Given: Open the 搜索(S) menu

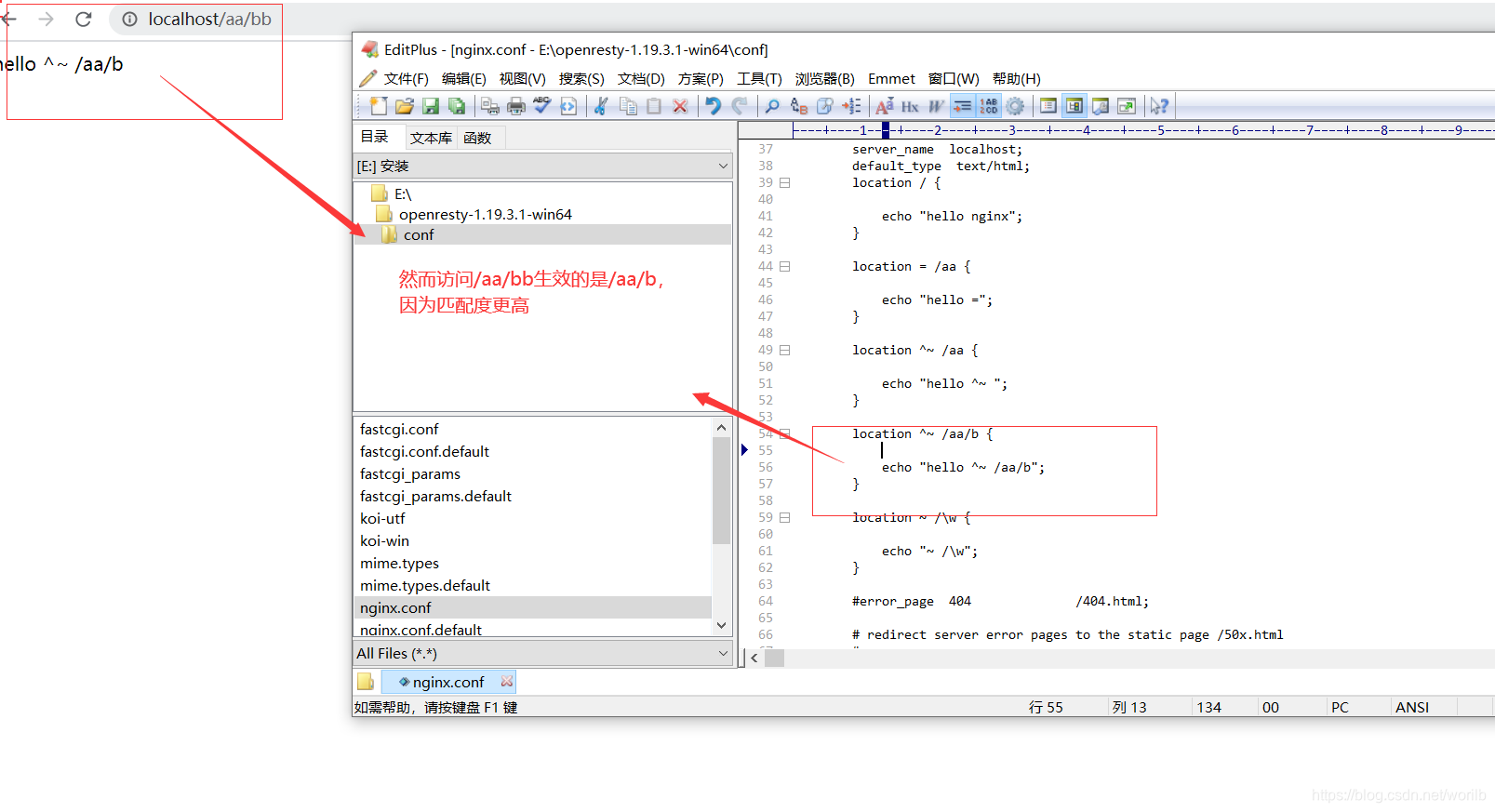Looking at the screenshot, I should click(581, 79).
